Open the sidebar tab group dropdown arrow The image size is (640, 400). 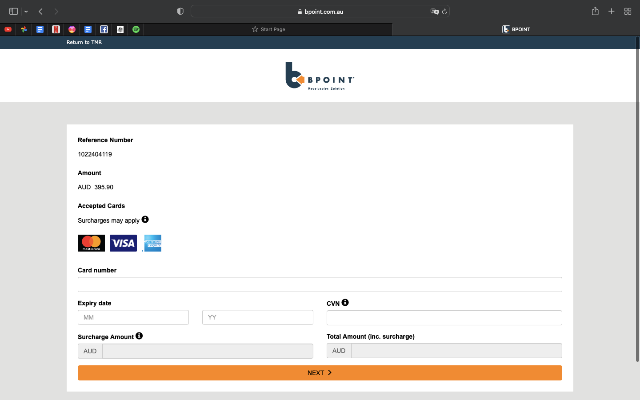(x=26, y=12)
